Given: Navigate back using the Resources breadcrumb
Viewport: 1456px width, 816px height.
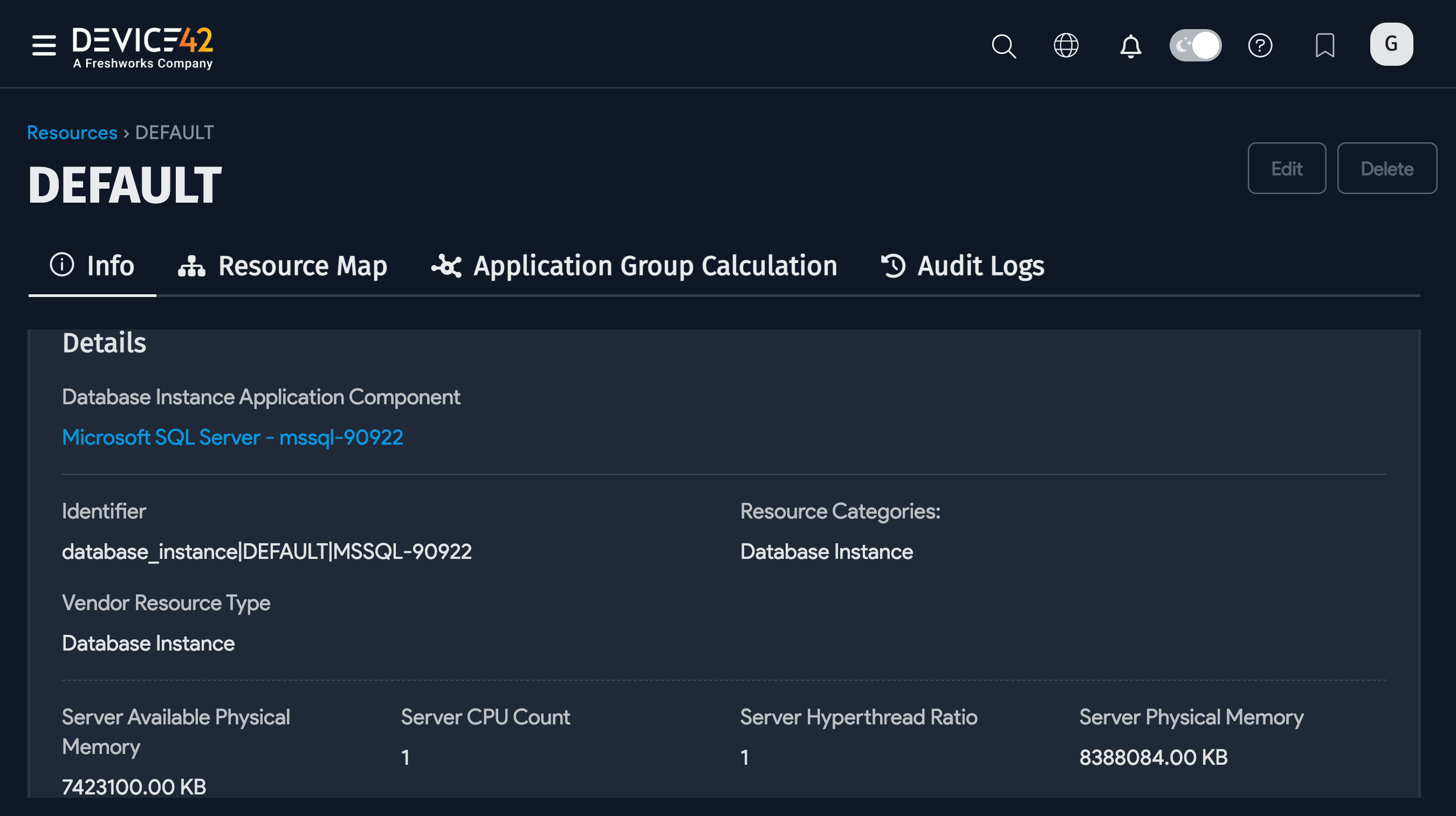Looking at the screenshot, I should 72,132.
